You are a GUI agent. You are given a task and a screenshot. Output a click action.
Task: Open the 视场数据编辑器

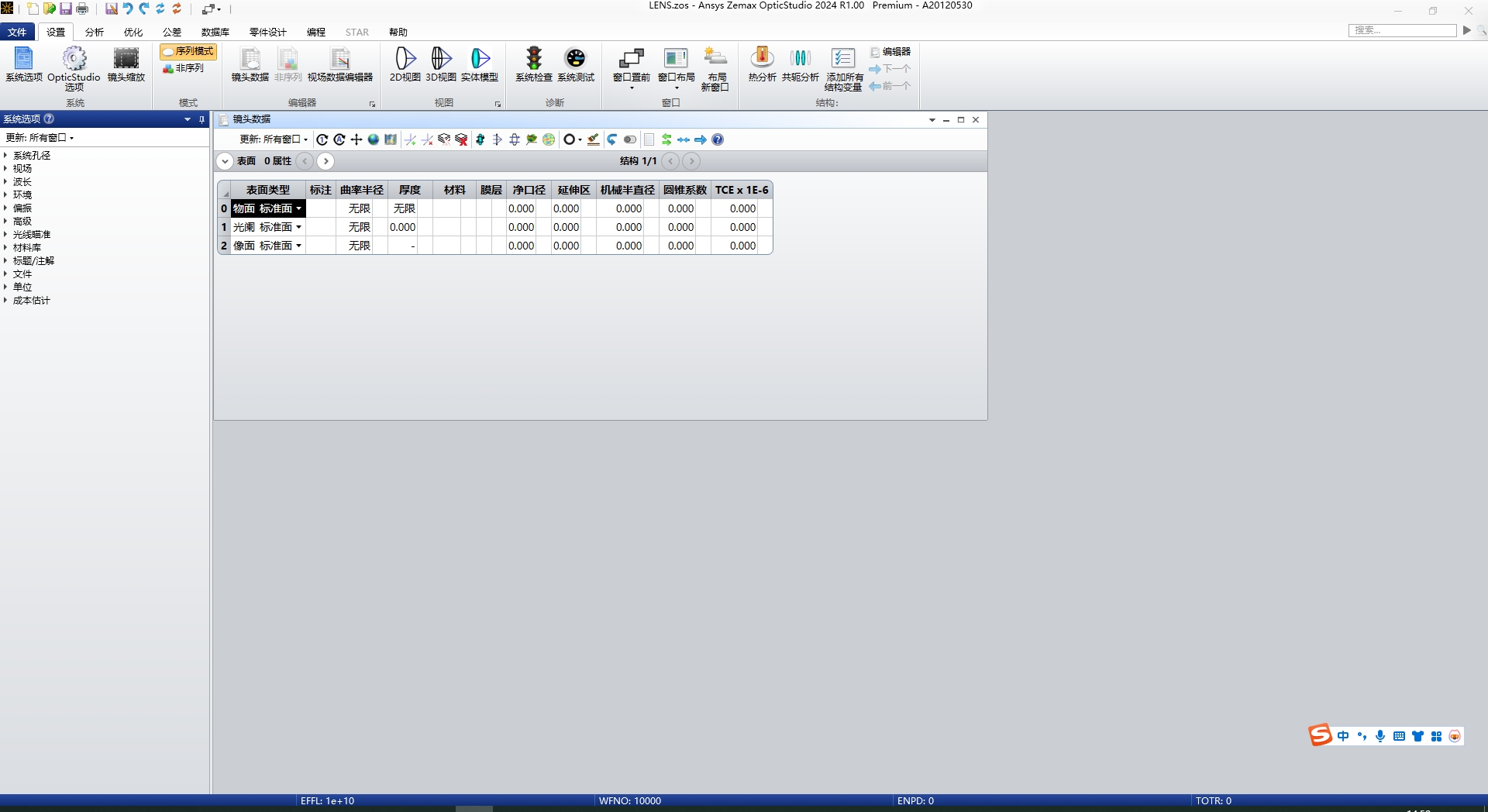tap(341, 66)
